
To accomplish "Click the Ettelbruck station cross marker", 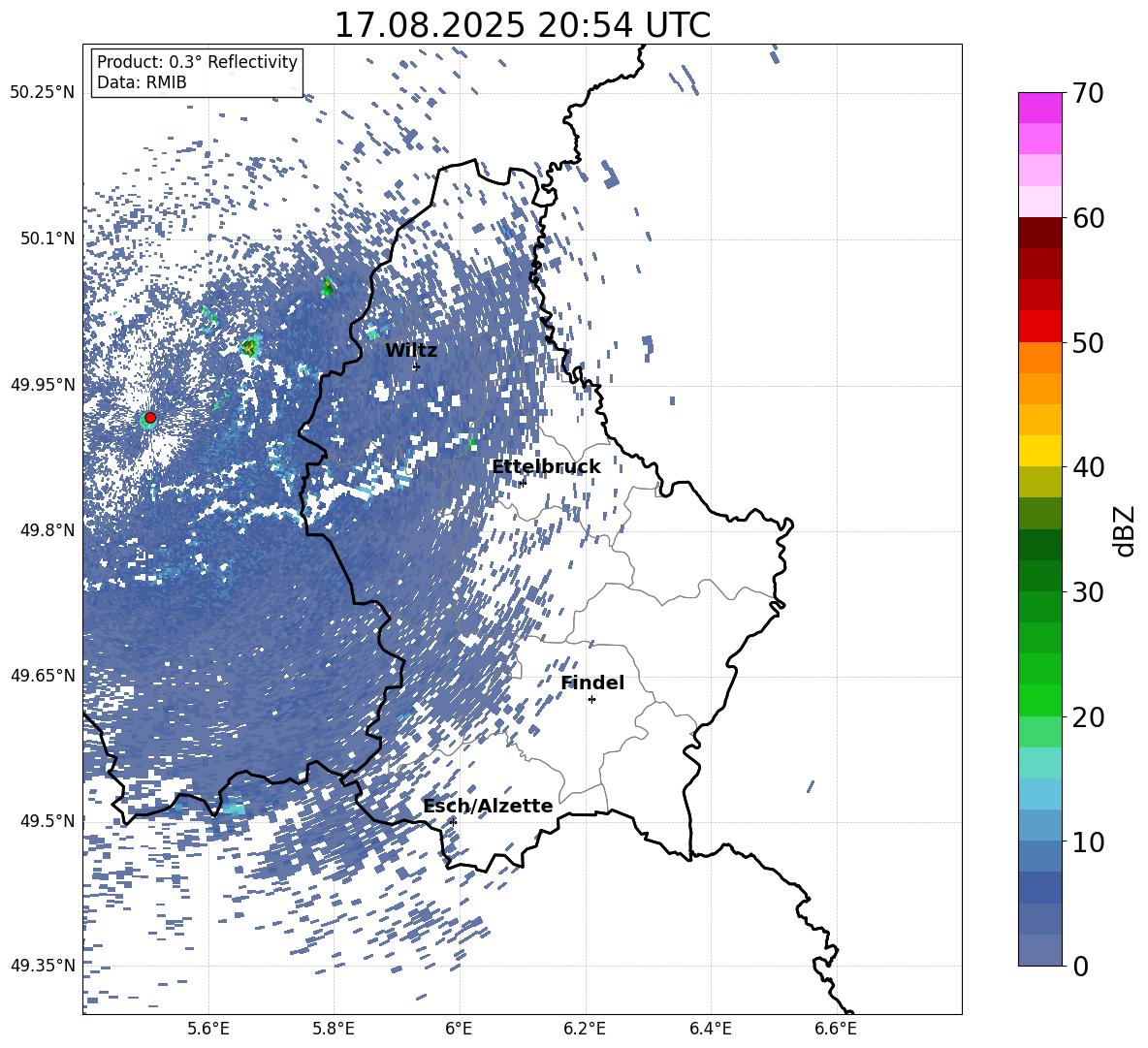I will click(x=523, y=483).
